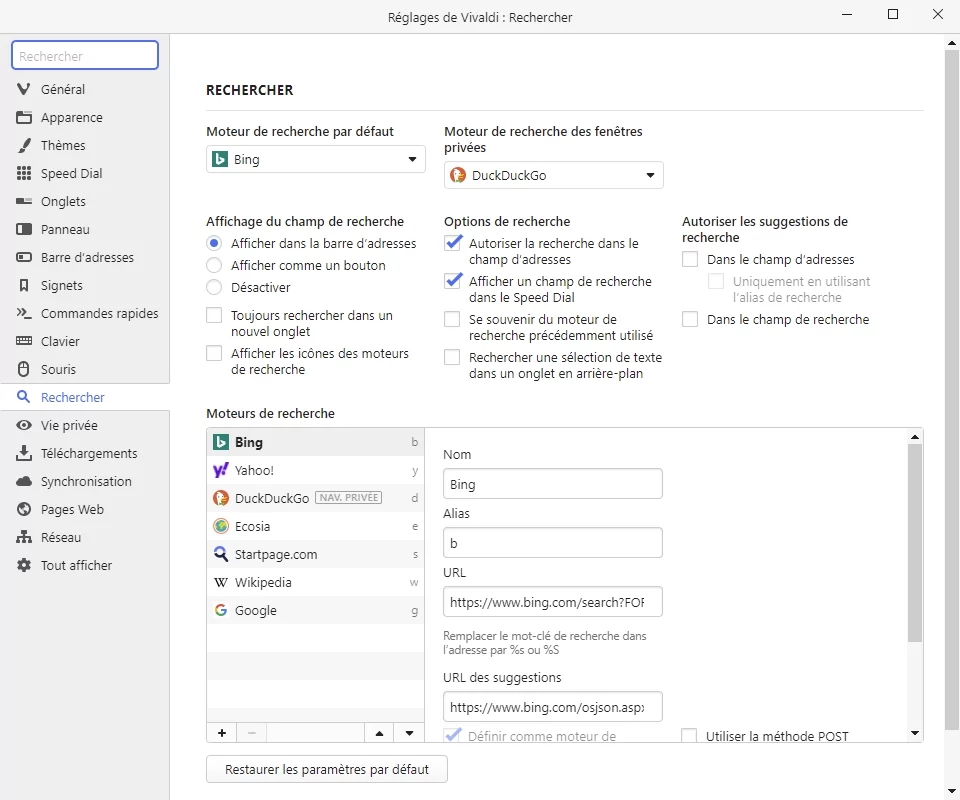Check Utiliser la méthode POST
The image size is (960, 800).
click(x=689, y=736)
